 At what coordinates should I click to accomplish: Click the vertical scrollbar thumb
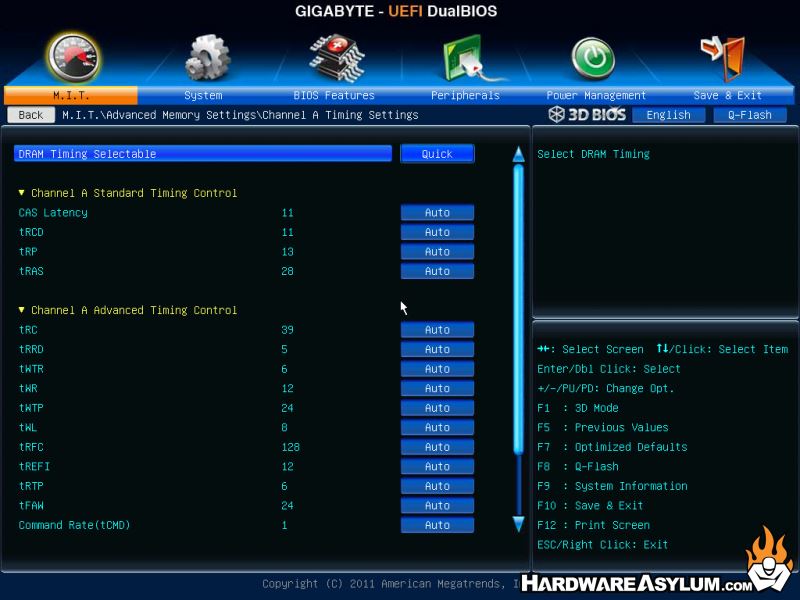tap(518, 309)
